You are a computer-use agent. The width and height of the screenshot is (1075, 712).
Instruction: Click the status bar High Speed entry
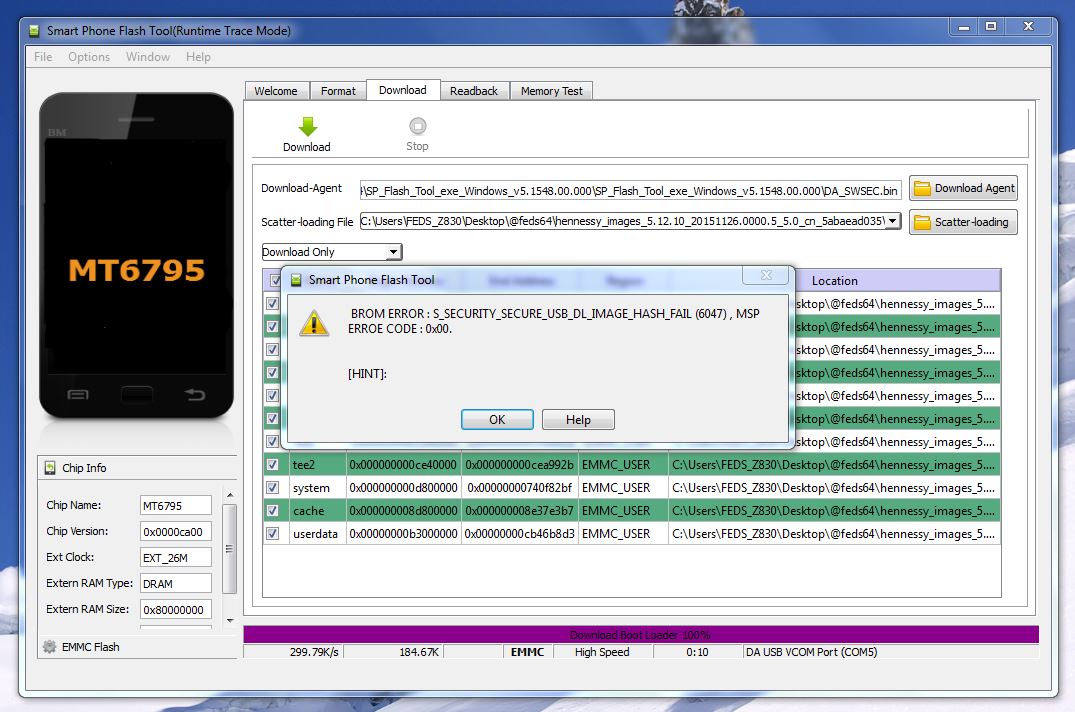[602, 652]
